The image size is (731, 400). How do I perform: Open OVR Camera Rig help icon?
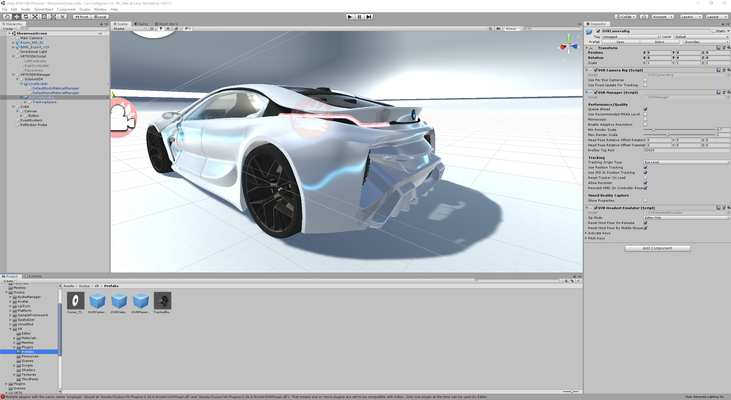(719, 70)
